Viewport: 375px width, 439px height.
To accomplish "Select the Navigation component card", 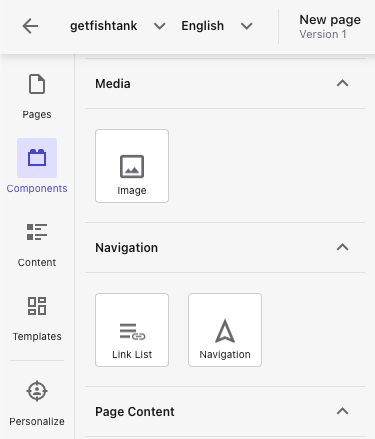I will point(225,330).
